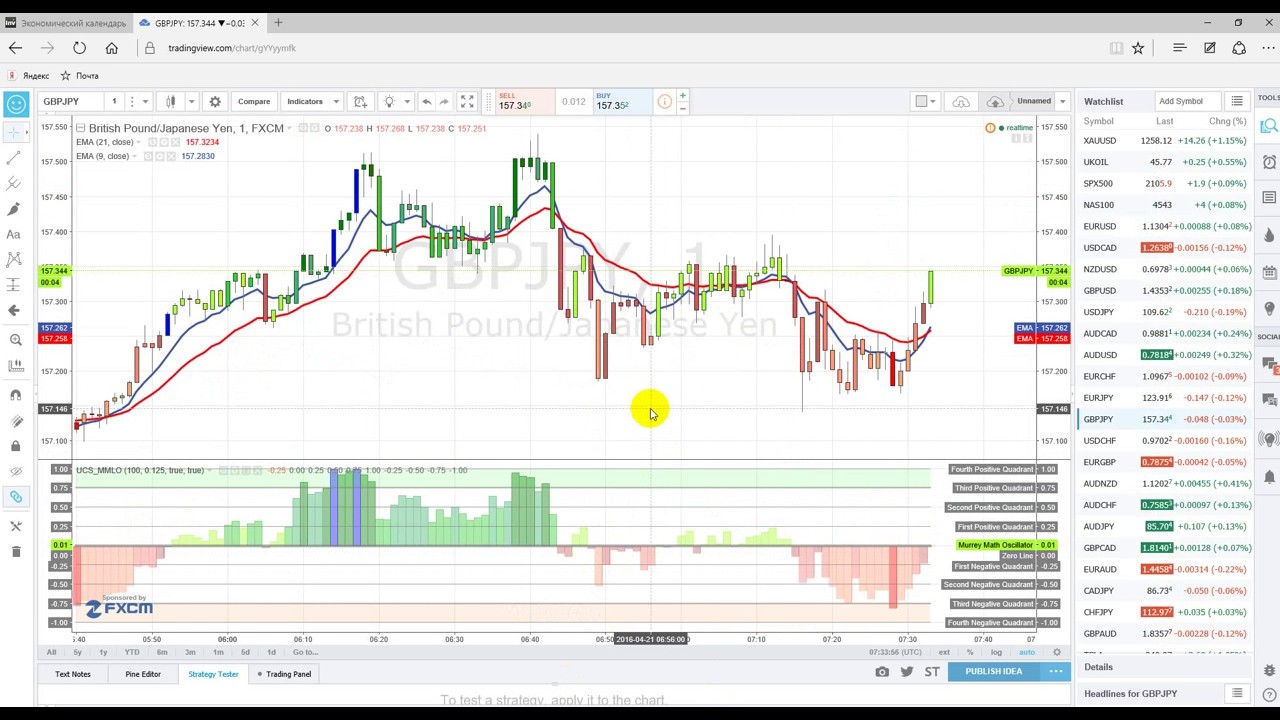Image resolution: width=1280 pixels, height=720 pixels.
Task: Select the back arrow tool in left toolbar
Action: pos(14,310)
